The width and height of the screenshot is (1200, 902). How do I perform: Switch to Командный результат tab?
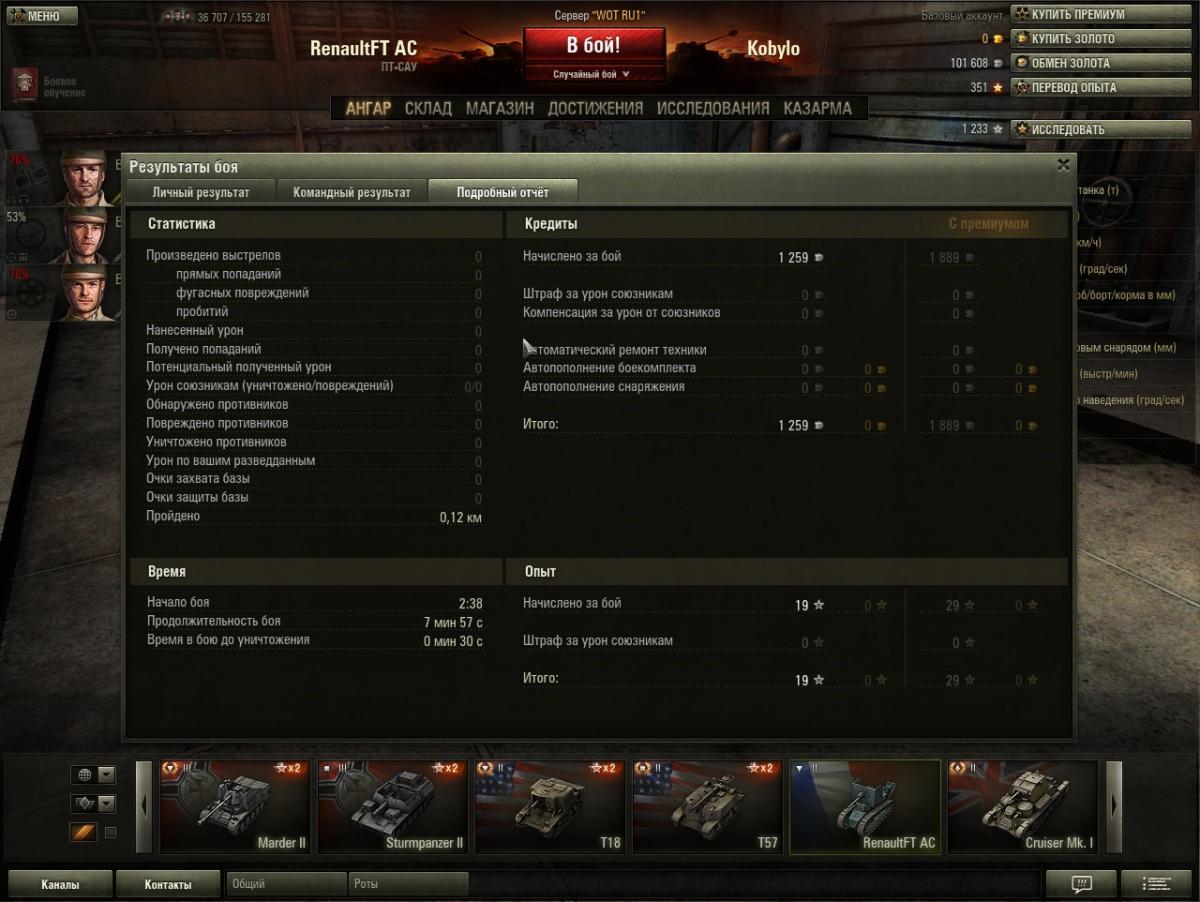[x=351, y=192]
